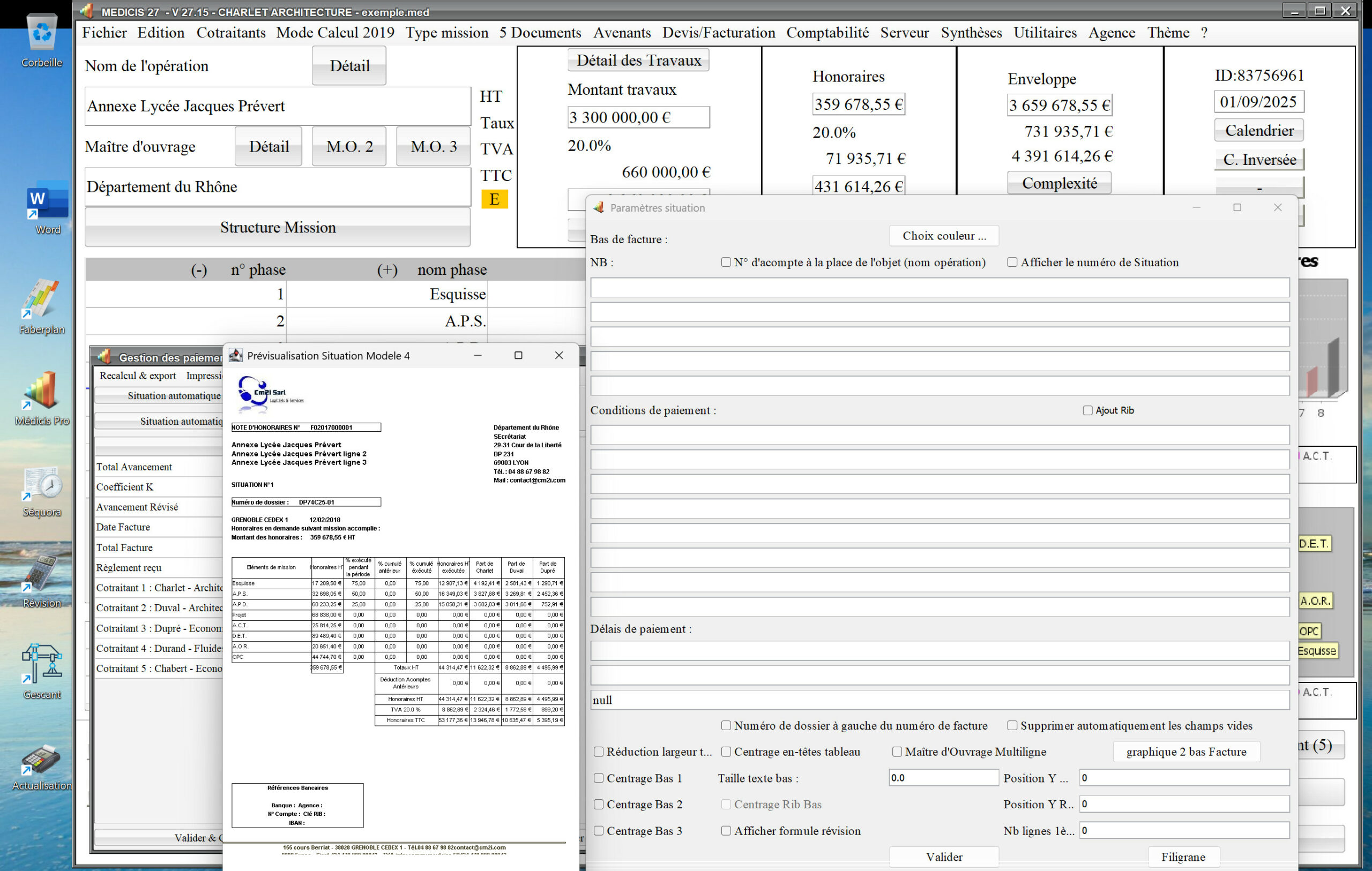Open the Médicis Pro shortcut
This screenshot has width=1372, height=871.
click(41, 391)
